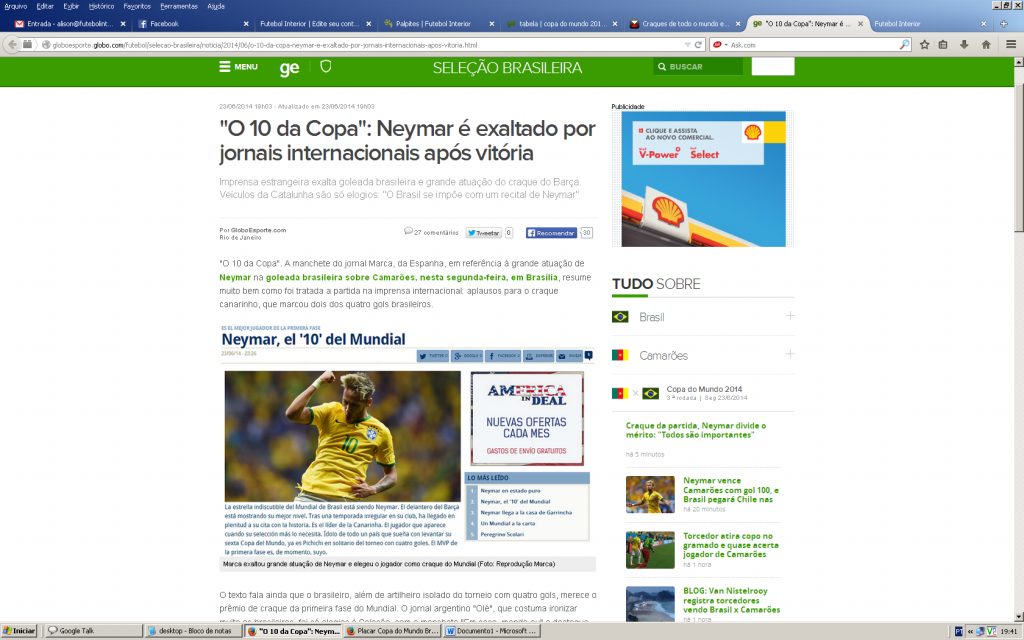The height and width of the screenshot is (640, 1024).
Task: Open the article 'Craque da partida, Neymar divide o mérito'
Action: [700, 429]
